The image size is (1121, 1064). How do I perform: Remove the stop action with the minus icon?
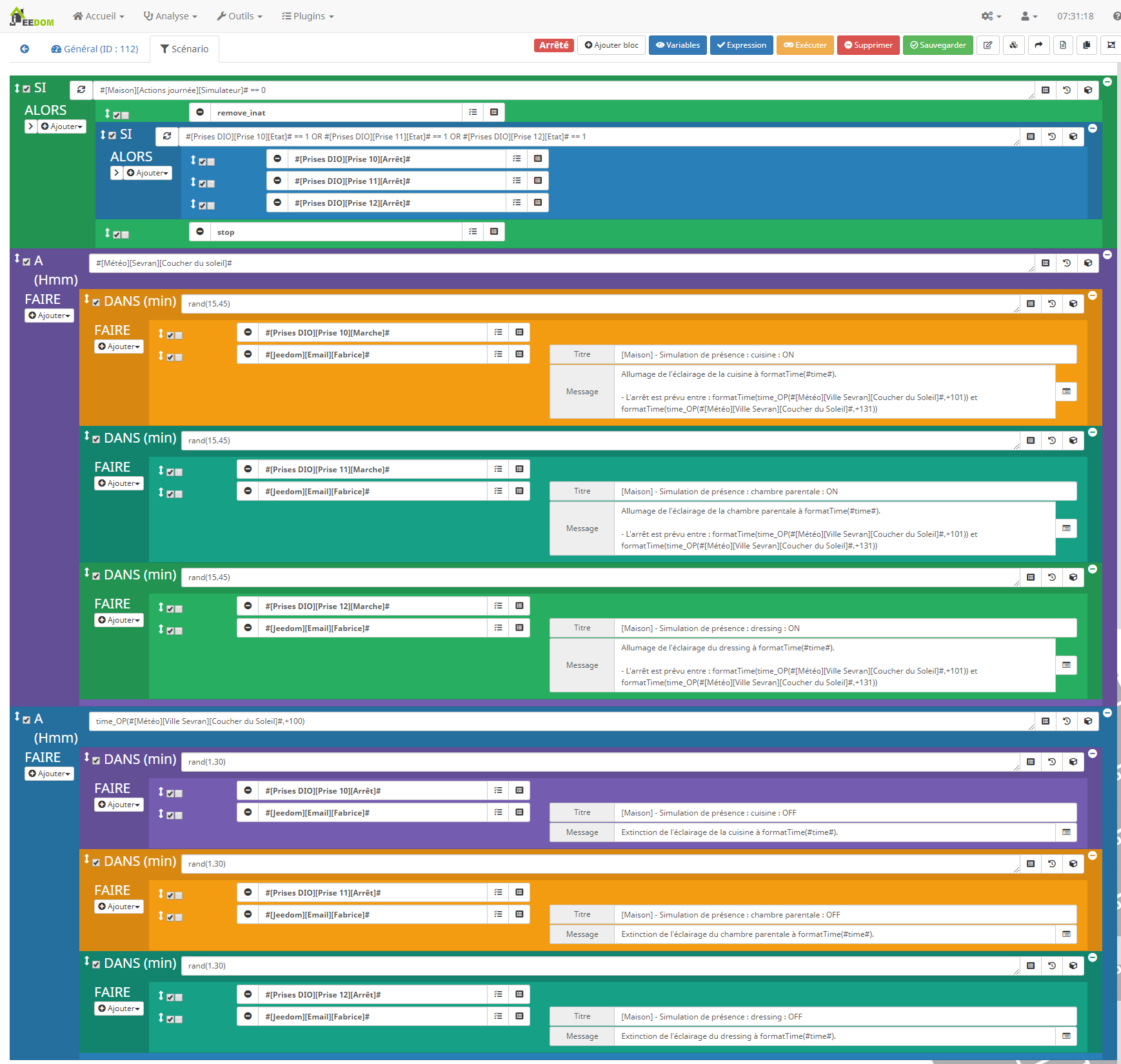coord(200,232)
